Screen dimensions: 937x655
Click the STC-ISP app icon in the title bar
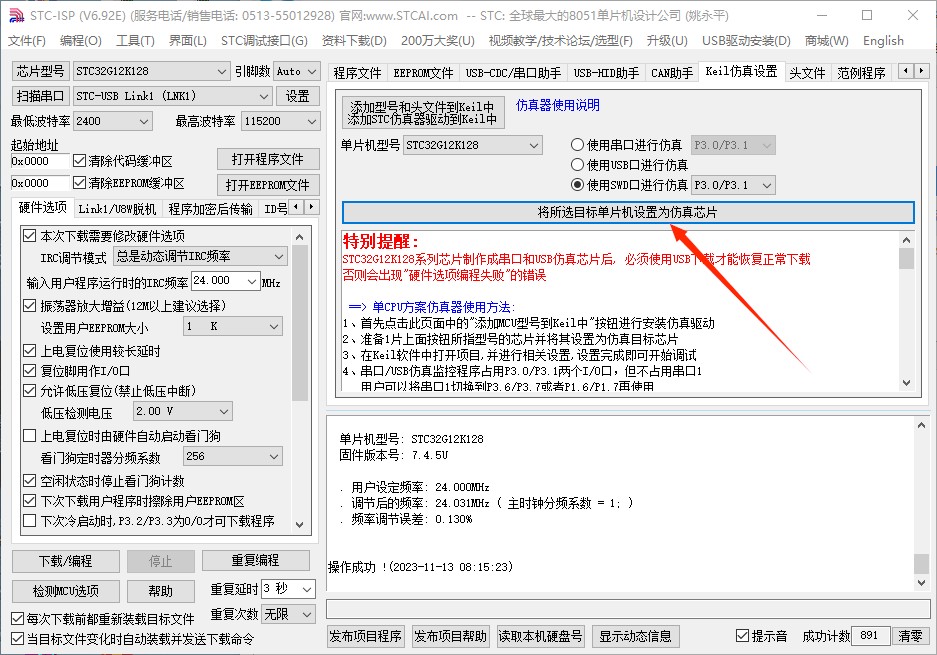(x=16, y=15)
